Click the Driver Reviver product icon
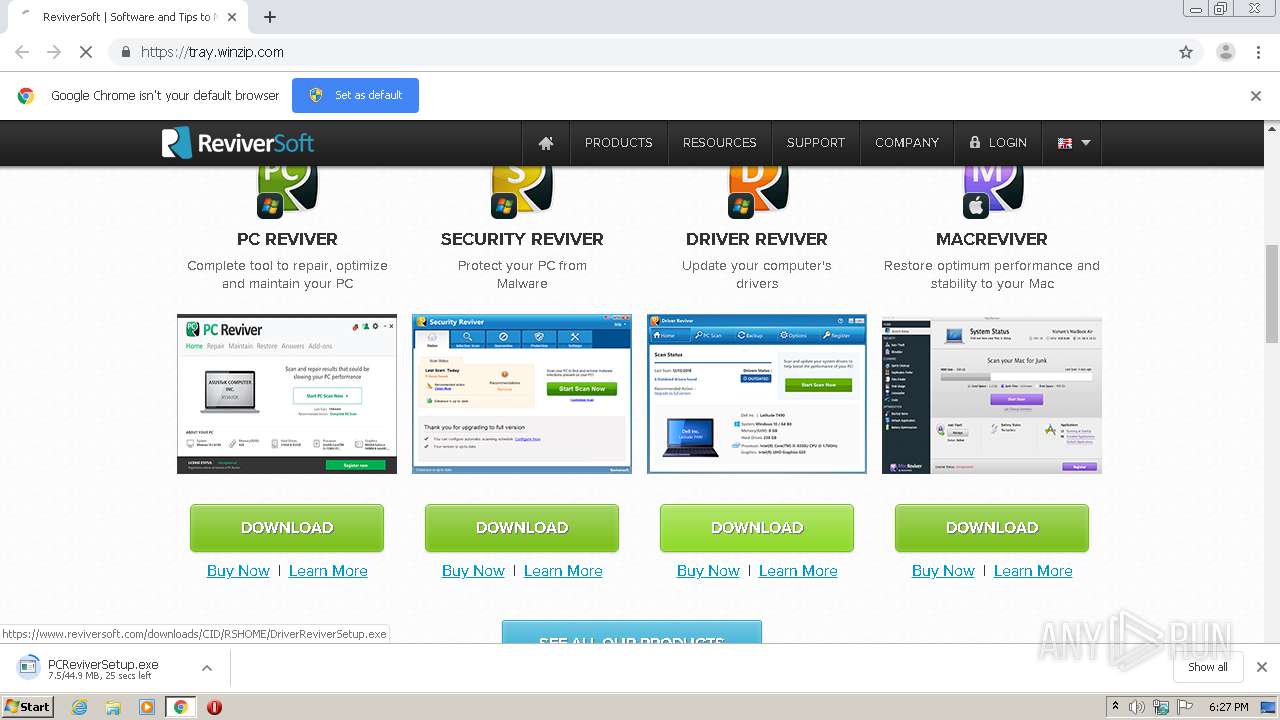 tap(757, 191)
